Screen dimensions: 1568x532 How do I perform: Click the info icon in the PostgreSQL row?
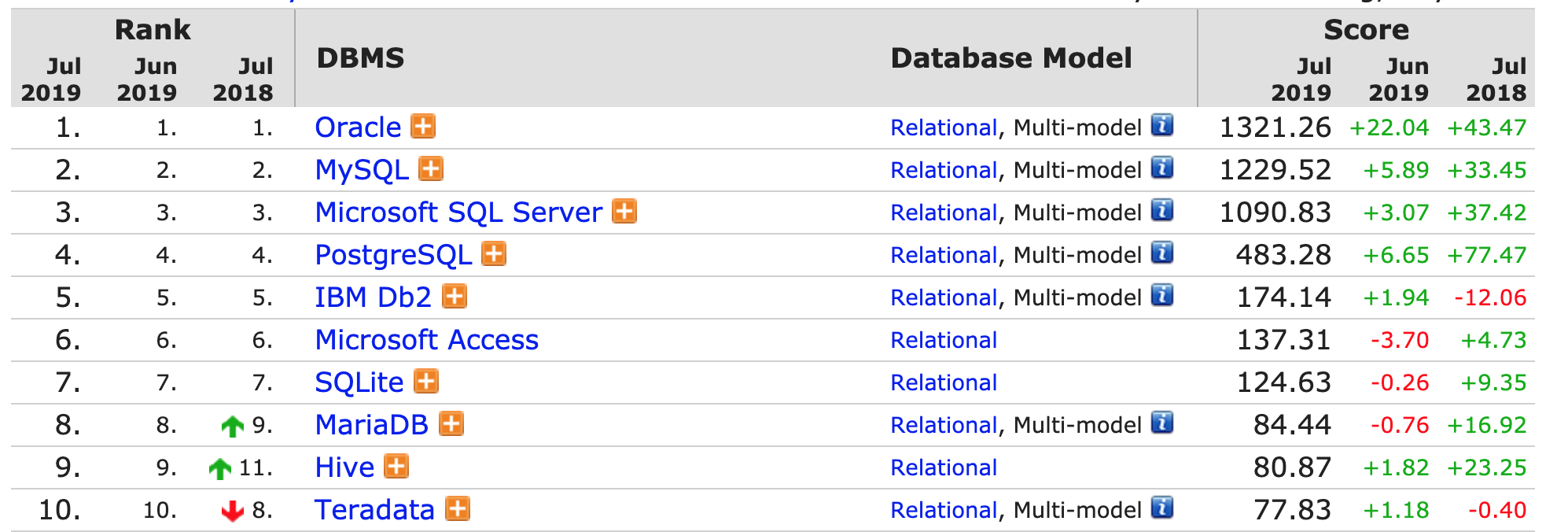pyautogui.click(x=1162, y=253)
